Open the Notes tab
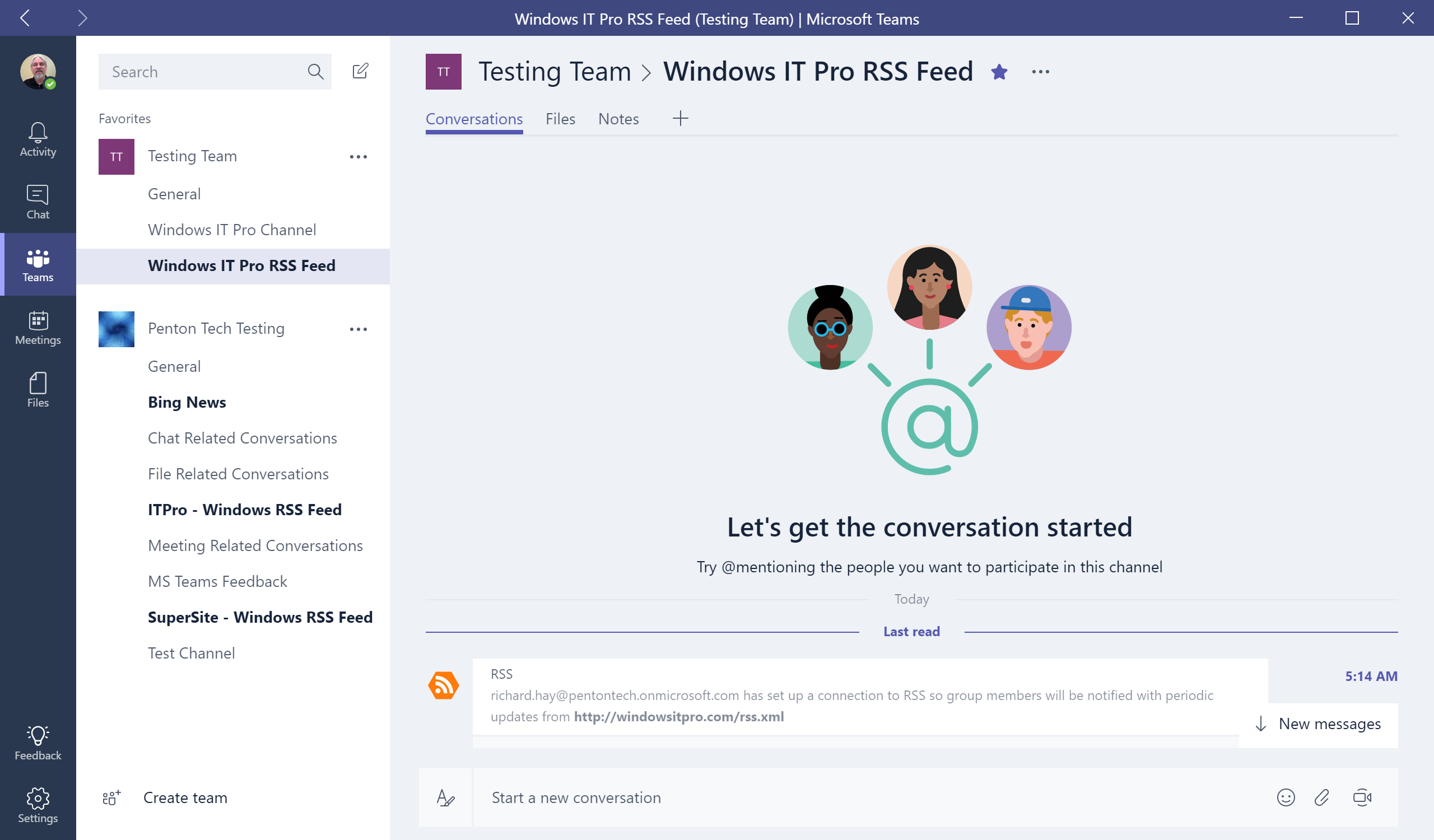Image resolution: width=1434 pixels, height=840 pixels. pyautogui.click(x=618, y=119)
